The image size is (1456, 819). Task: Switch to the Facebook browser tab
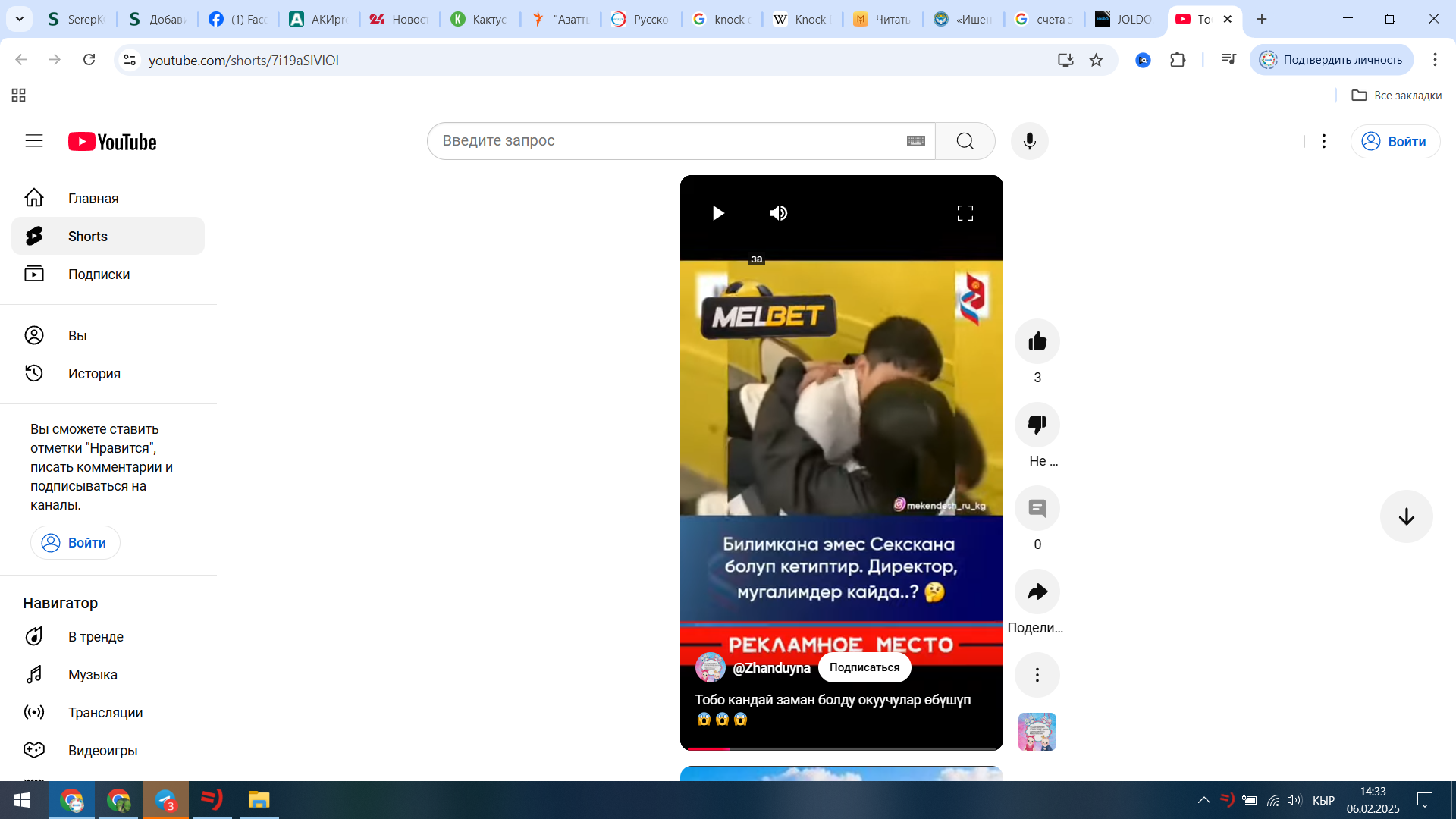[237, 19]
